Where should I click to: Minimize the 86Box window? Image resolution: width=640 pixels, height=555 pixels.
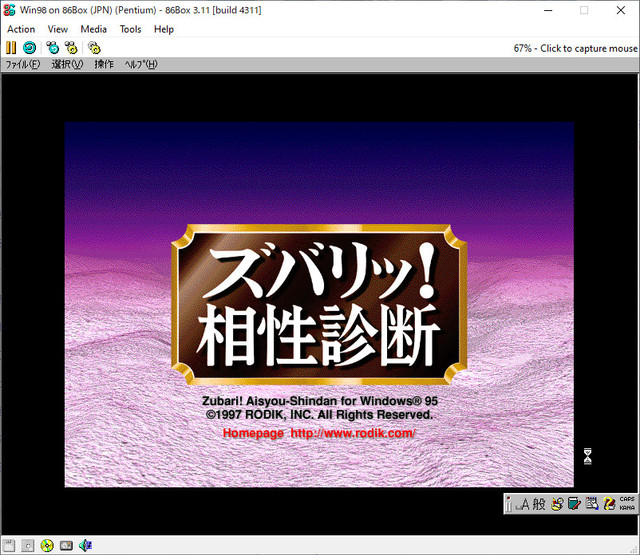click(548, 11)
